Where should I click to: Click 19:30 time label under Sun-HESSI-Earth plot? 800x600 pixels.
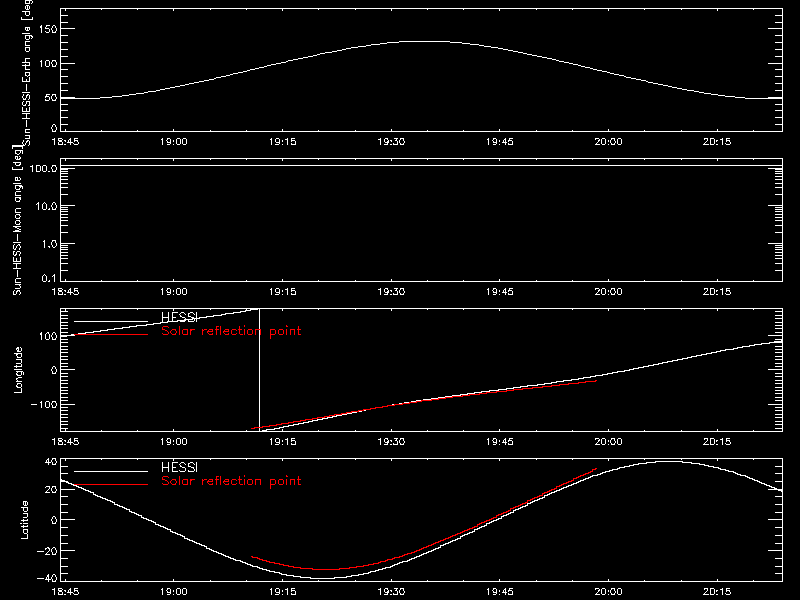(391, 142)
